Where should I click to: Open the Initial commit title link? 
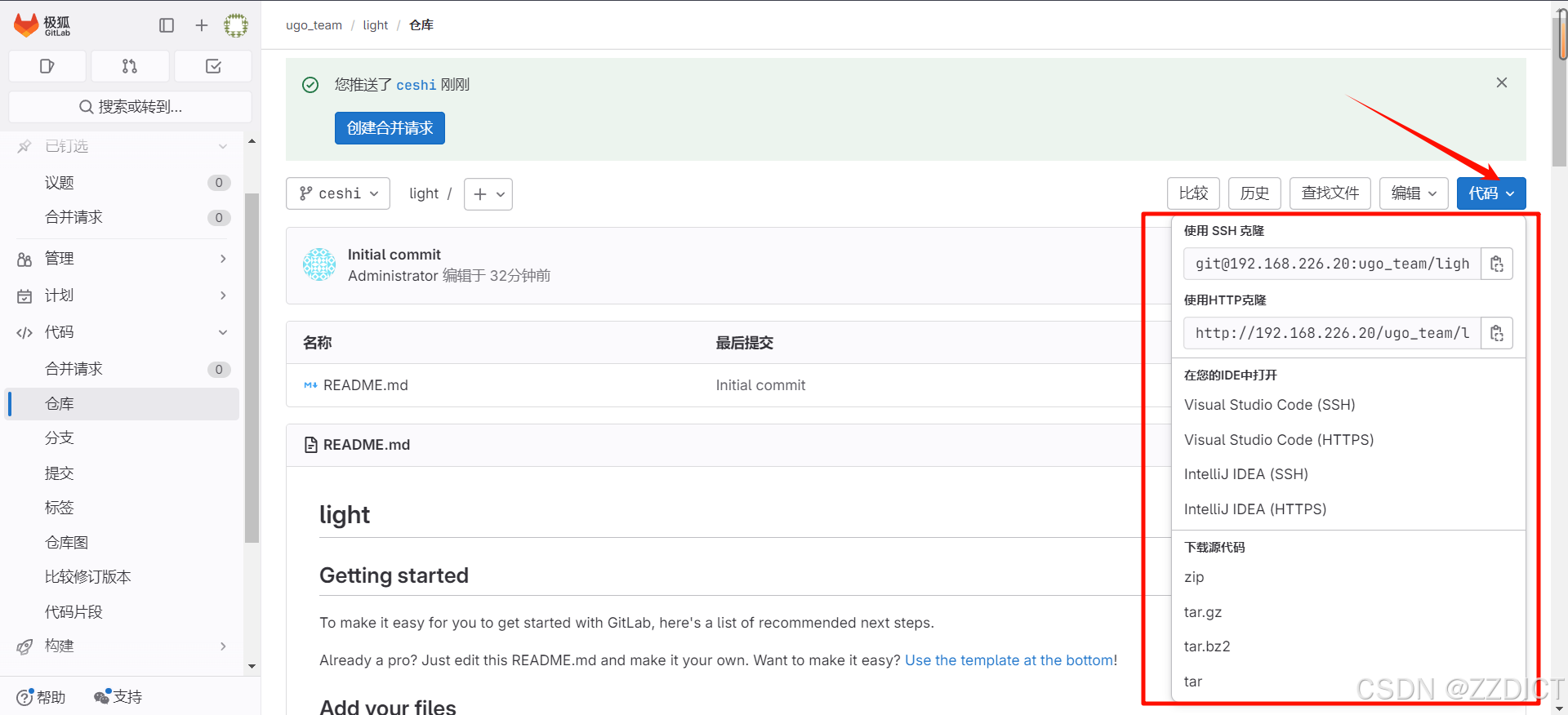pyautogui.click(x=394, y=255)
